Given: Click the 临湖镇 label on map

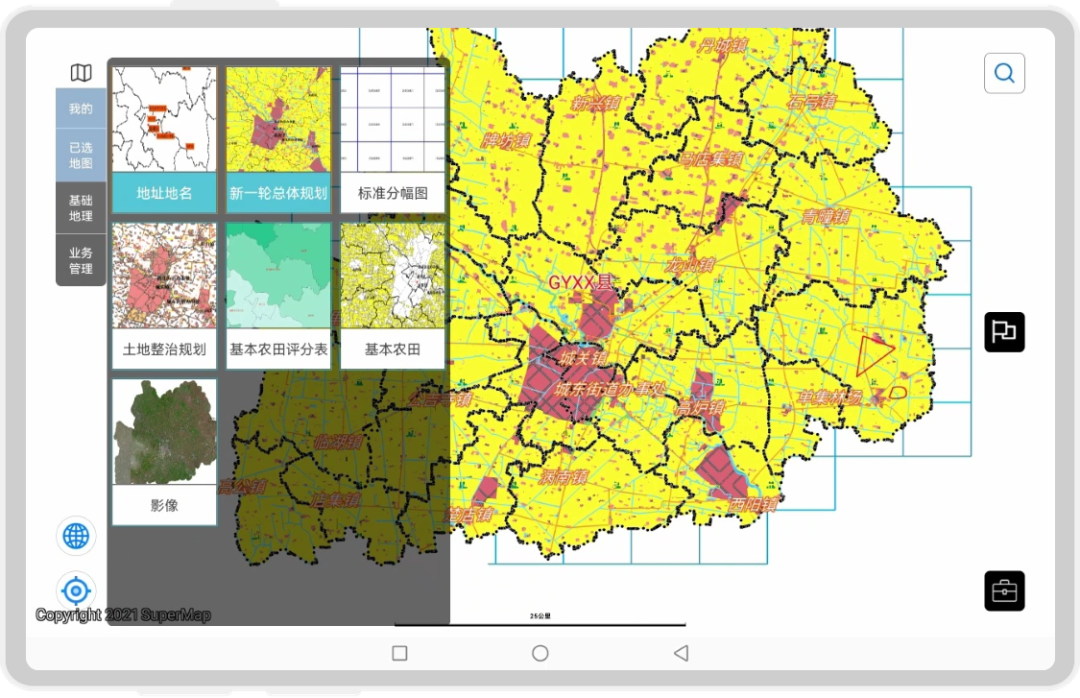Looking at the screenshot, I should (x=338, y=442).
